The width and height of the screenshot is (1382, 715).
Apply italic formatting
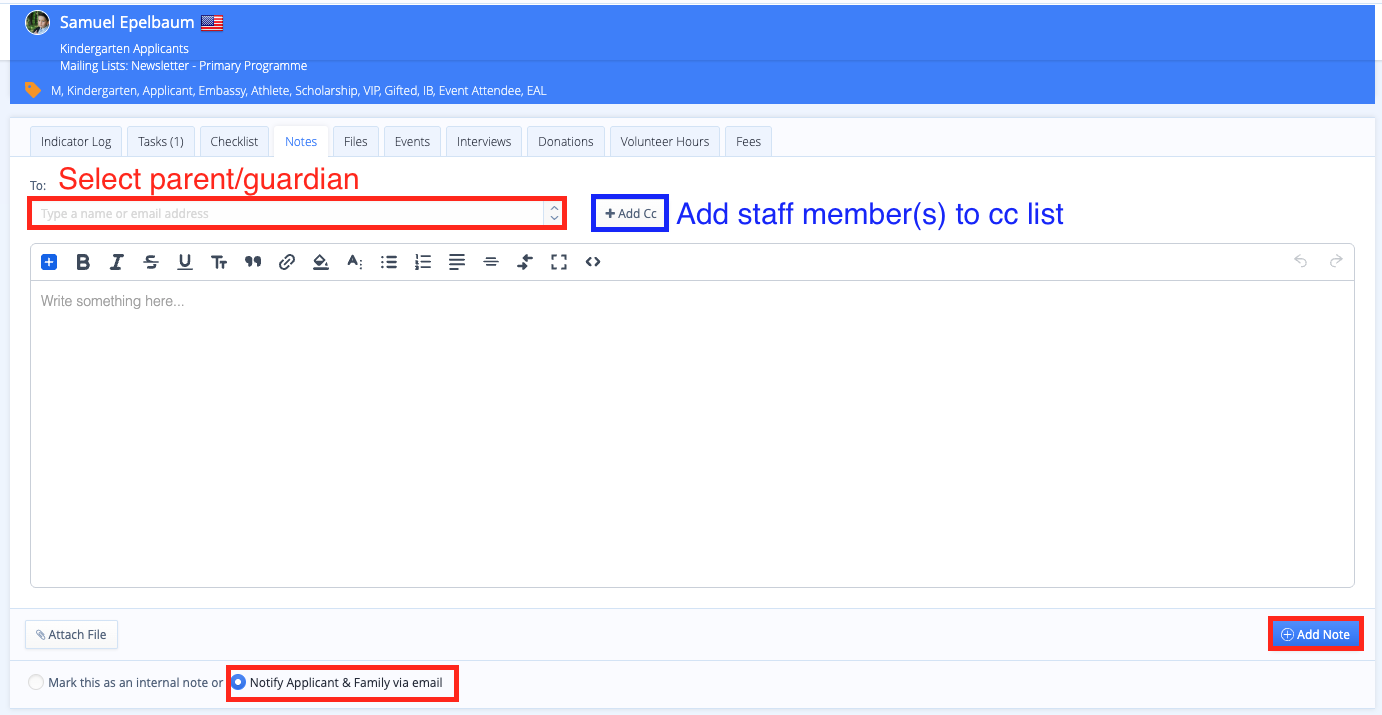pyautogui.click(x=117, y=262)
